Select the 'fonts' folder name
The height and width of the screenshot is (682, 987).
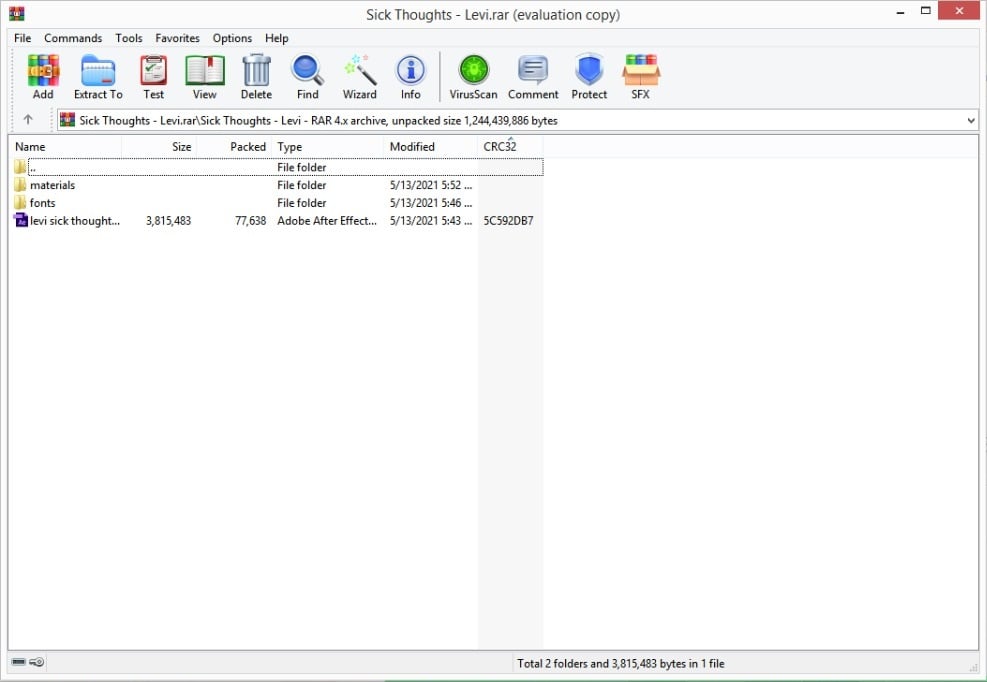42,203
